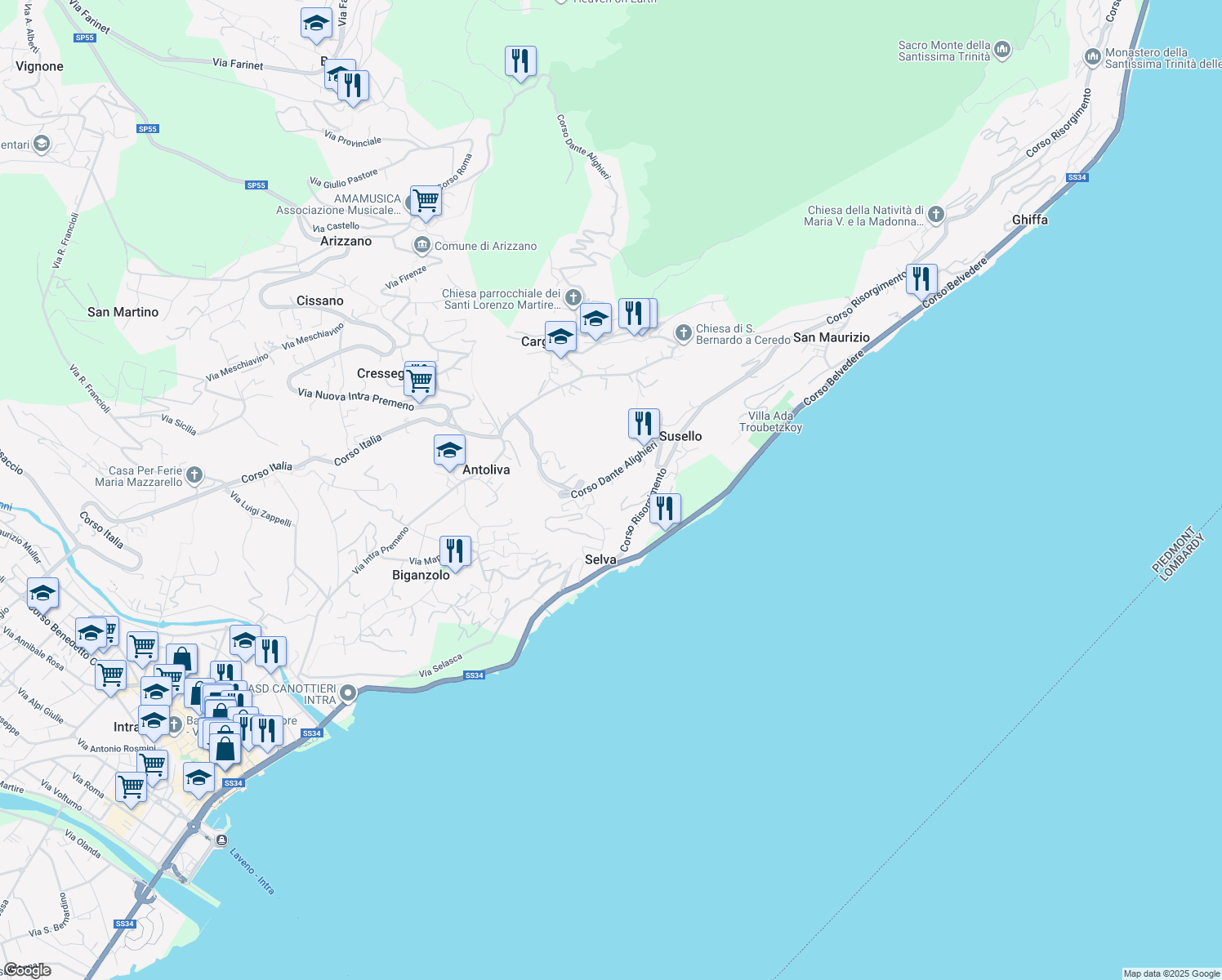Click the school marker next to Antoliva
1222x980 pixels.
click(x=449, y=450)
